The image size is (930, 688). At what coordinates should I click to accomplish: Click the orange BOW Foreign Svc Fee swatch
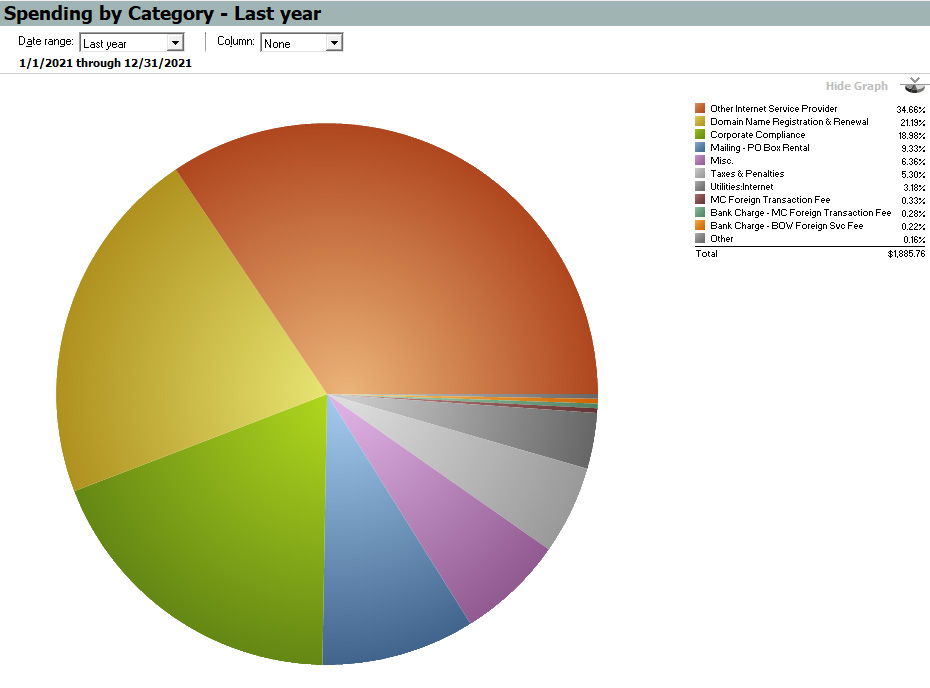click(x=701, y=225)
